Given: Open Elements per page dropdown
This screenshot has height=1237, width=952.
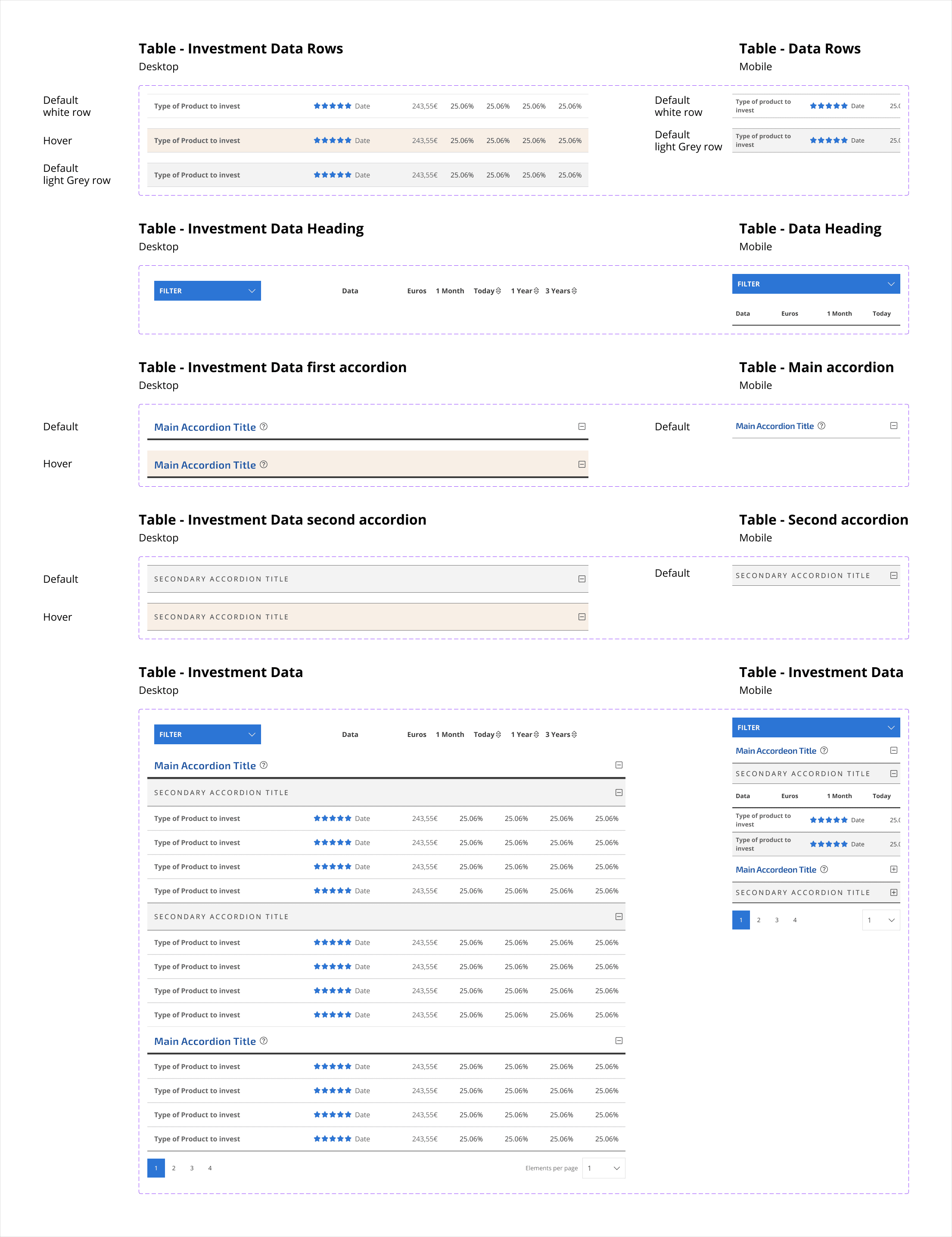Looking at the screenshot, I should [604, 1168].
